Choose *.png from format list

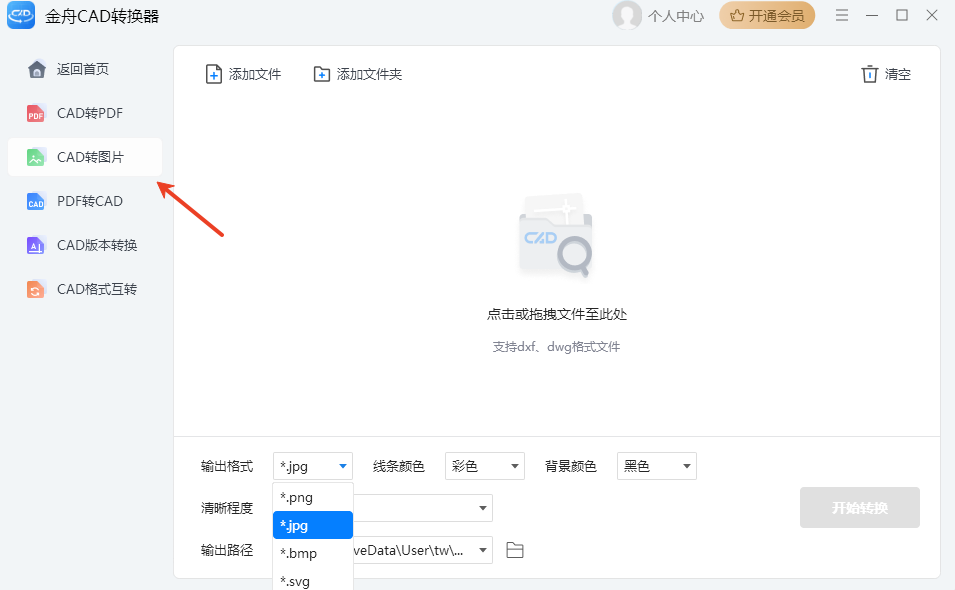click(x=313, y=497)
